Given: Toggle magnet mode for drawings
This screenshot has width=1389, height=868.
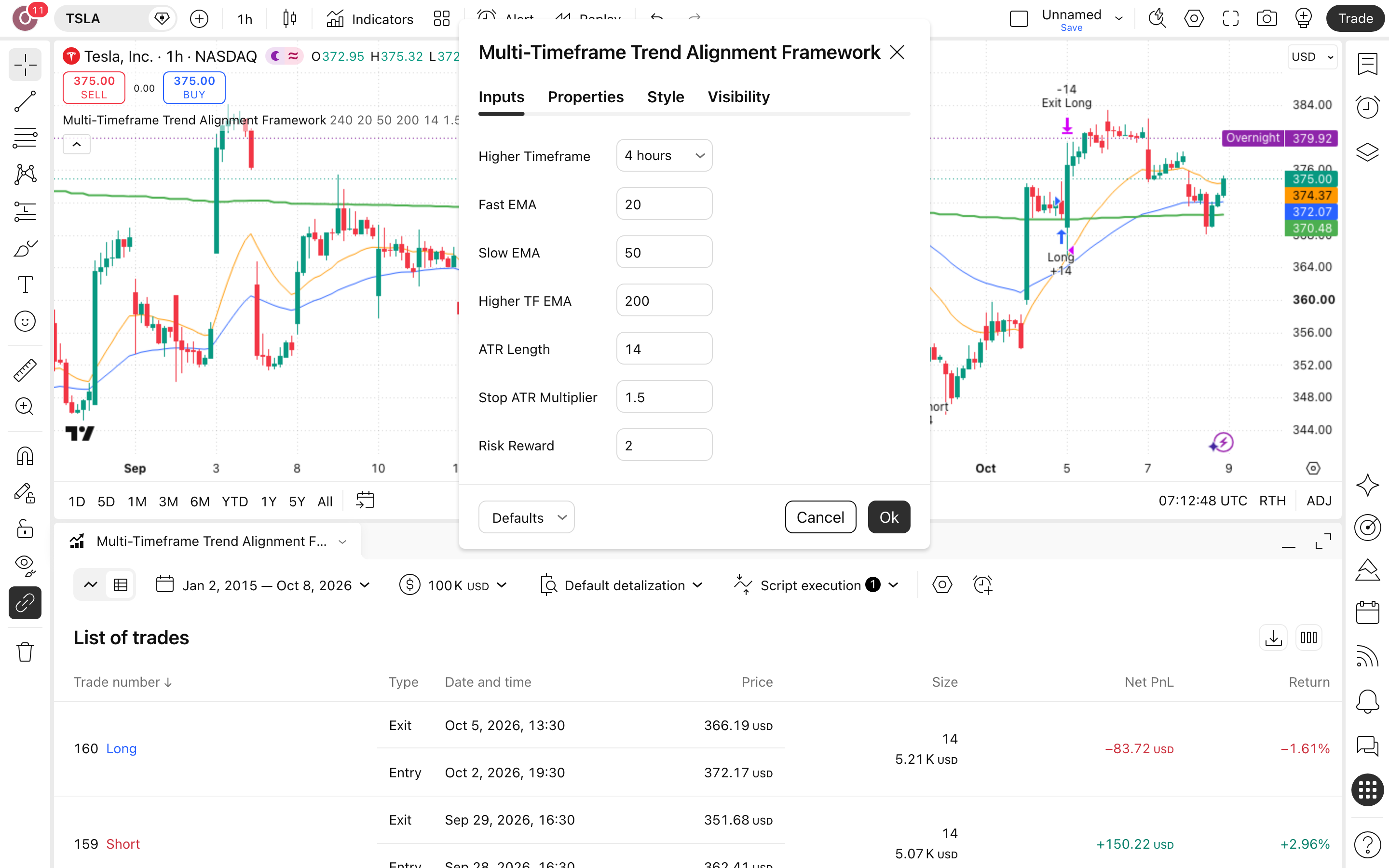Looking at the screenshot, I should [25, 456].
